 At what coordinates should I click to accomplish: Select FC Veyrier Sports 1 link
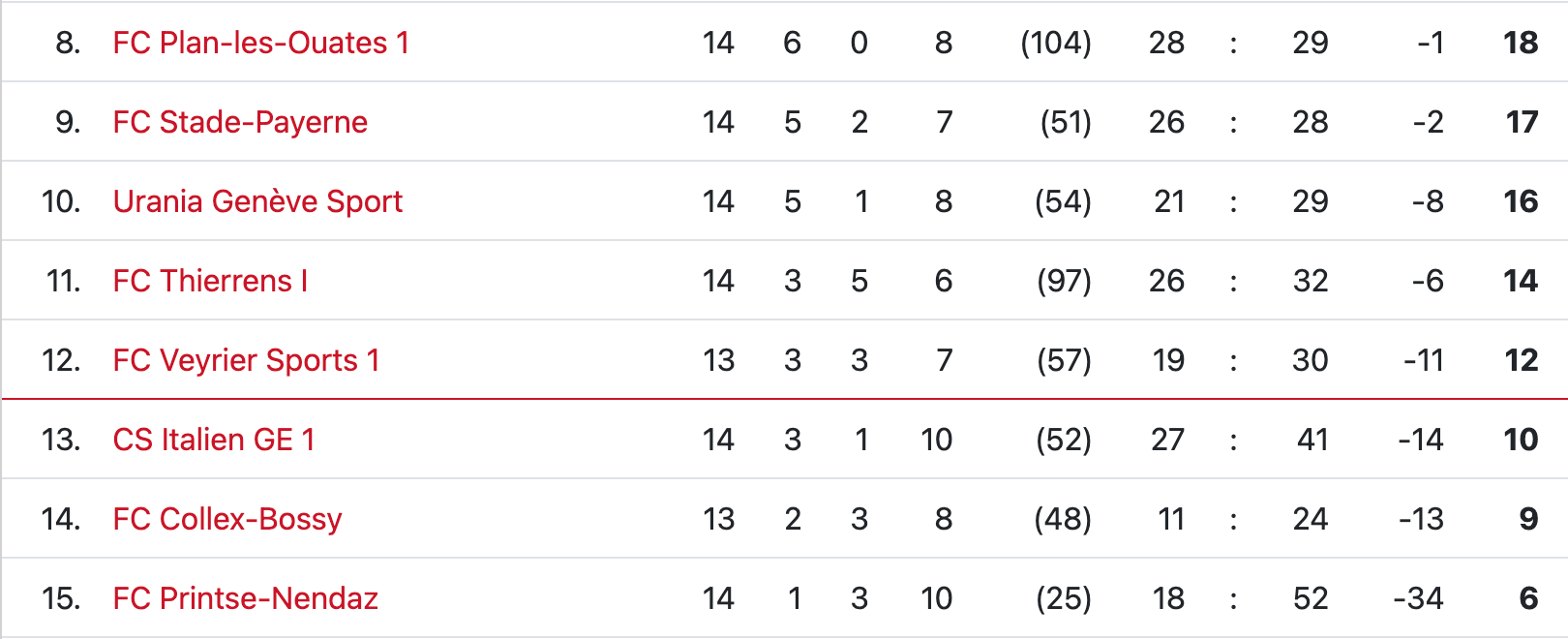tap(246, 360)
